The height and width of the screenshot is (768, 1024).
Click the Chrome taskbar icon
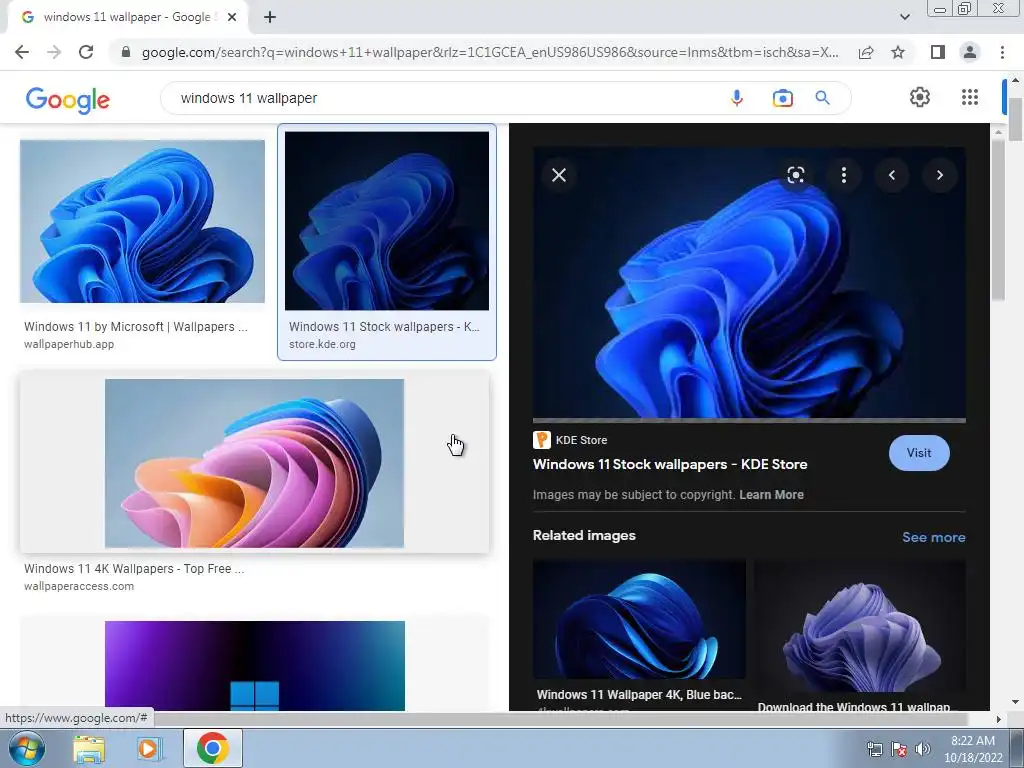tap(212, 748)
